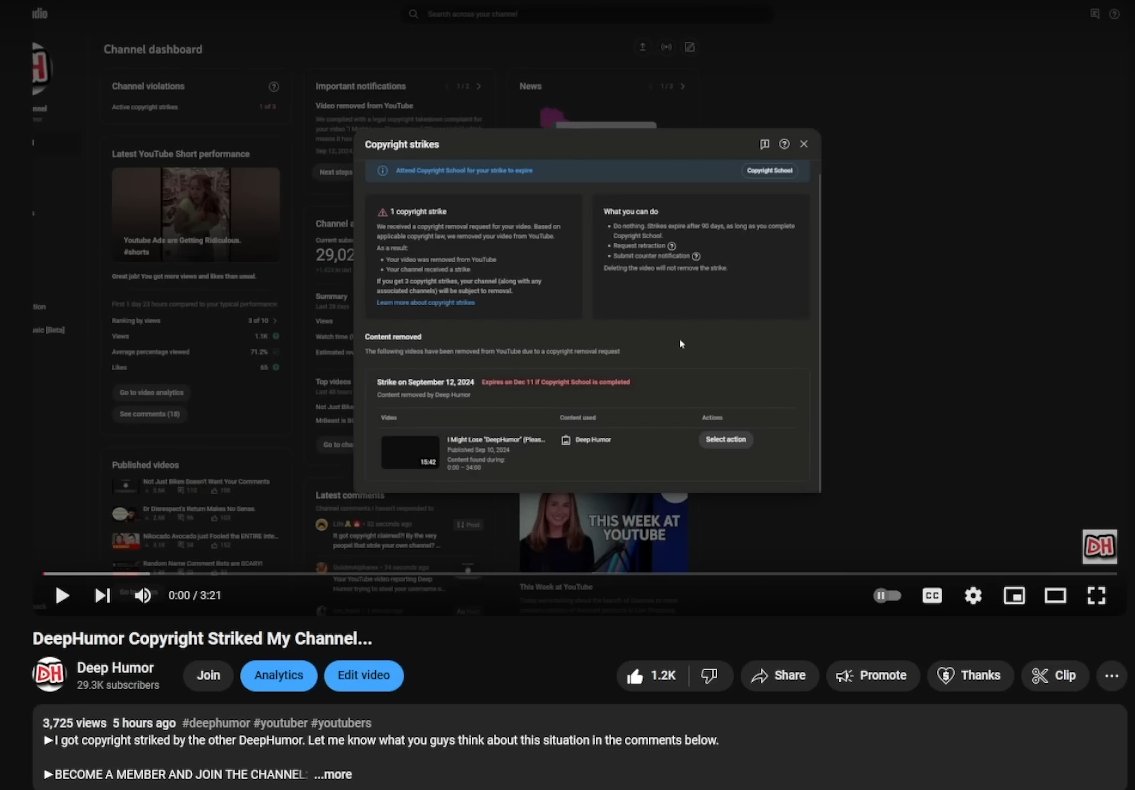Click the create post icon on dashboard
Image resolution: width=1135 pixels, height=790 pixels.
(x=690, y=47)
